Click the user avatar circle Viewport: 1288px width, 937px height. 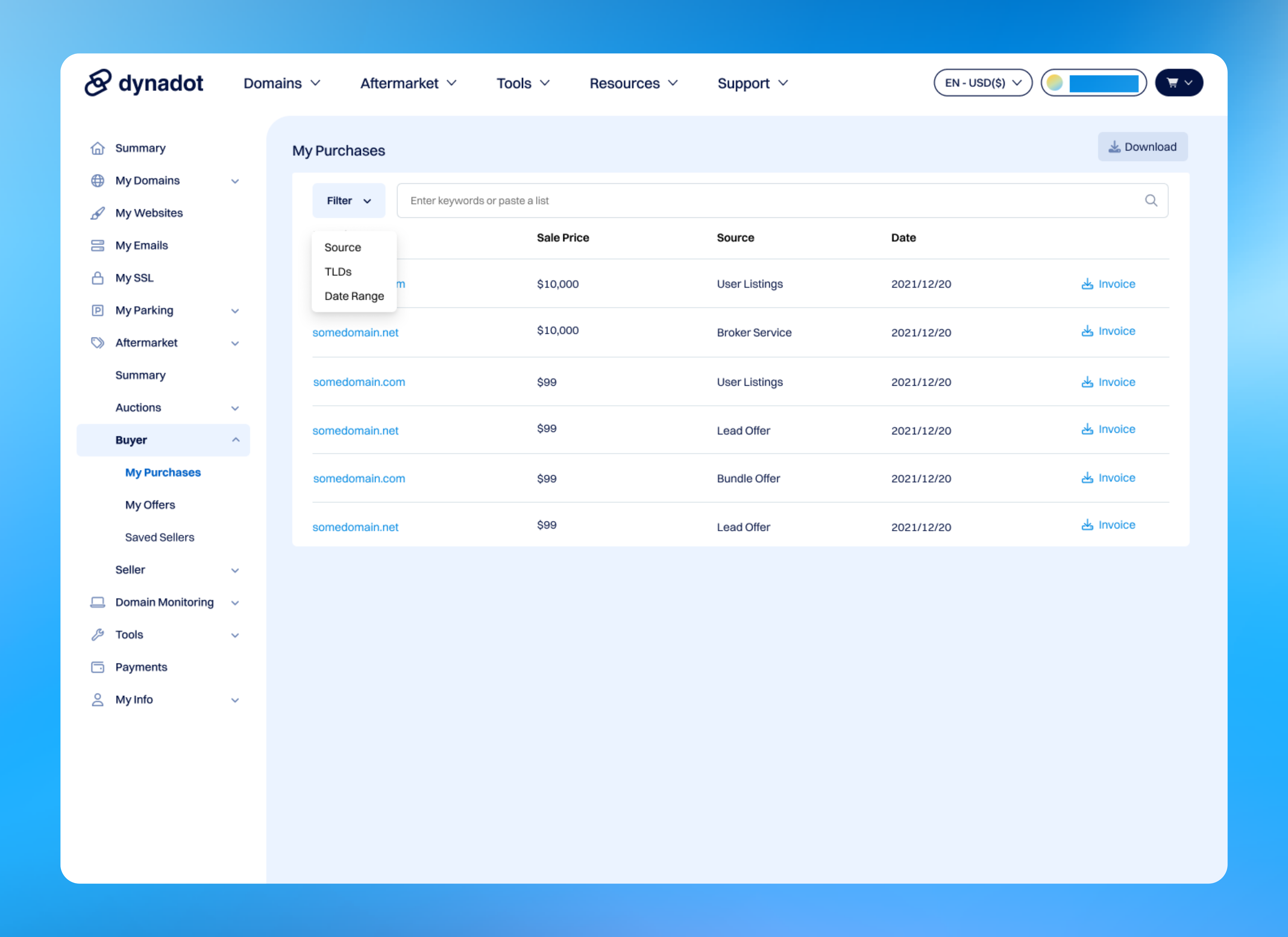[x=1055, y=83]
